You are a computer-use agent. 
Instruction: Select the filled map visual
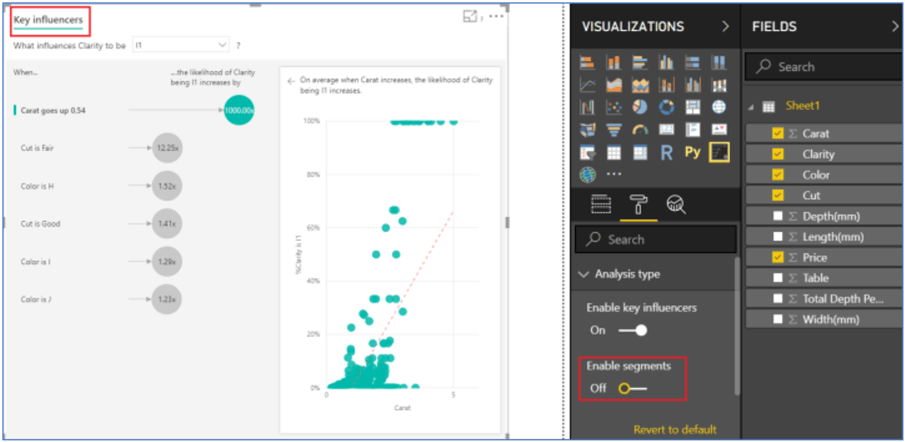(x=588, y=130)
